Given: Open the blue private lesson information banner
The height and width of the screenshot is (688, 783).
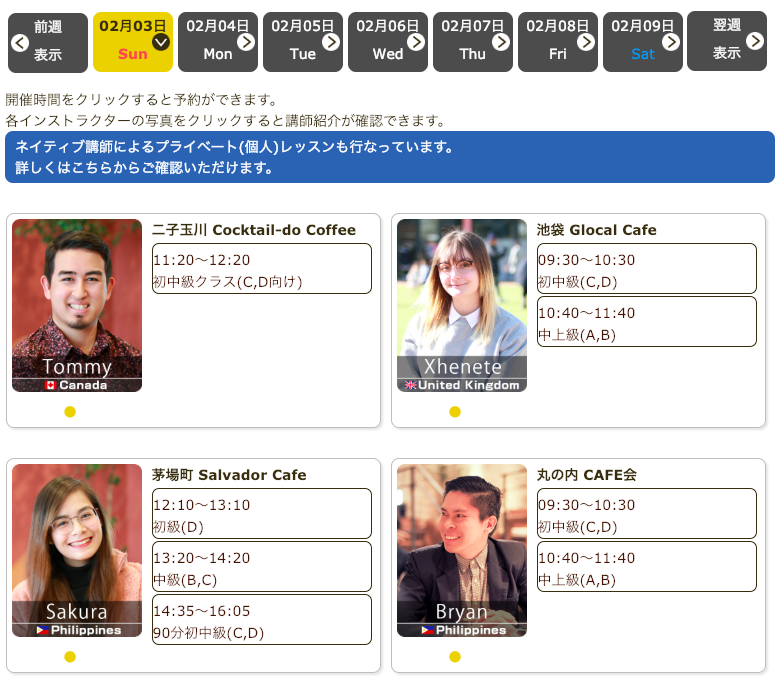Looking at the screenshot, I should click(389, 157).
